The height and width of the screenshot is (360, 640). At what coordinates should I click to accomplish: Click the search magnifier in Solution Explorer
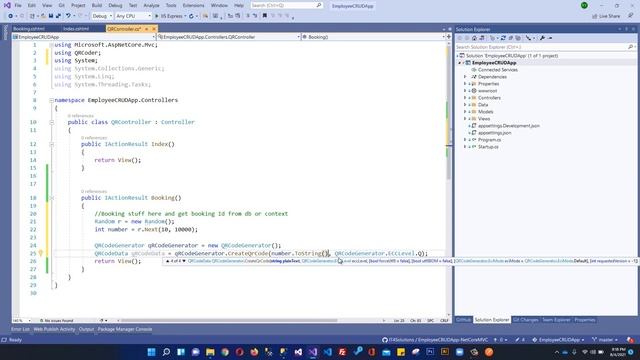point(630,47)
